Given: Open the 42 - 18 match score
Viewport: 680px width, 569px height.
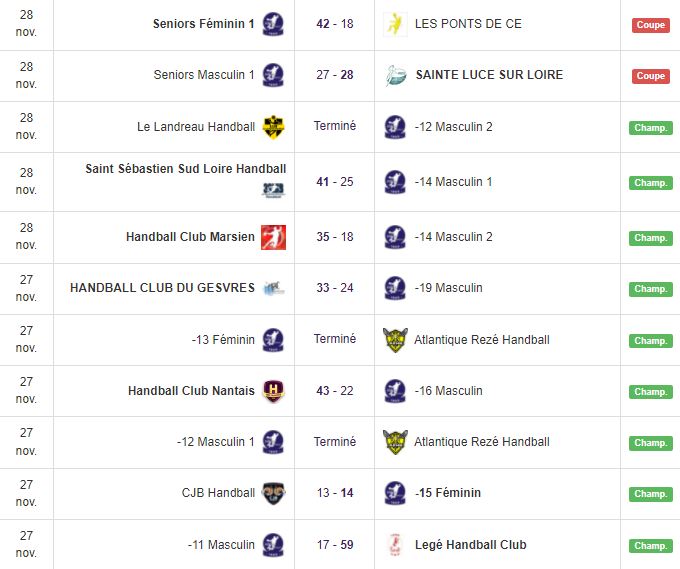Looking at the screenshot, I should coord(335,24).
